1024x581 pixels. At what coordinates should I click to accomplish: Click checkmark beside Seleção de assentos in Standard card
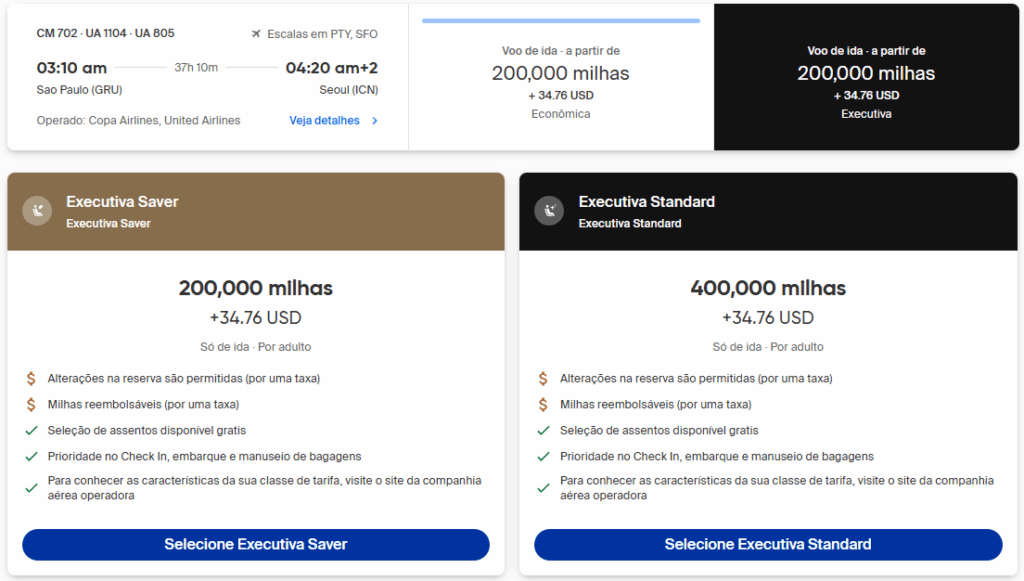click(x=543, y=431)
